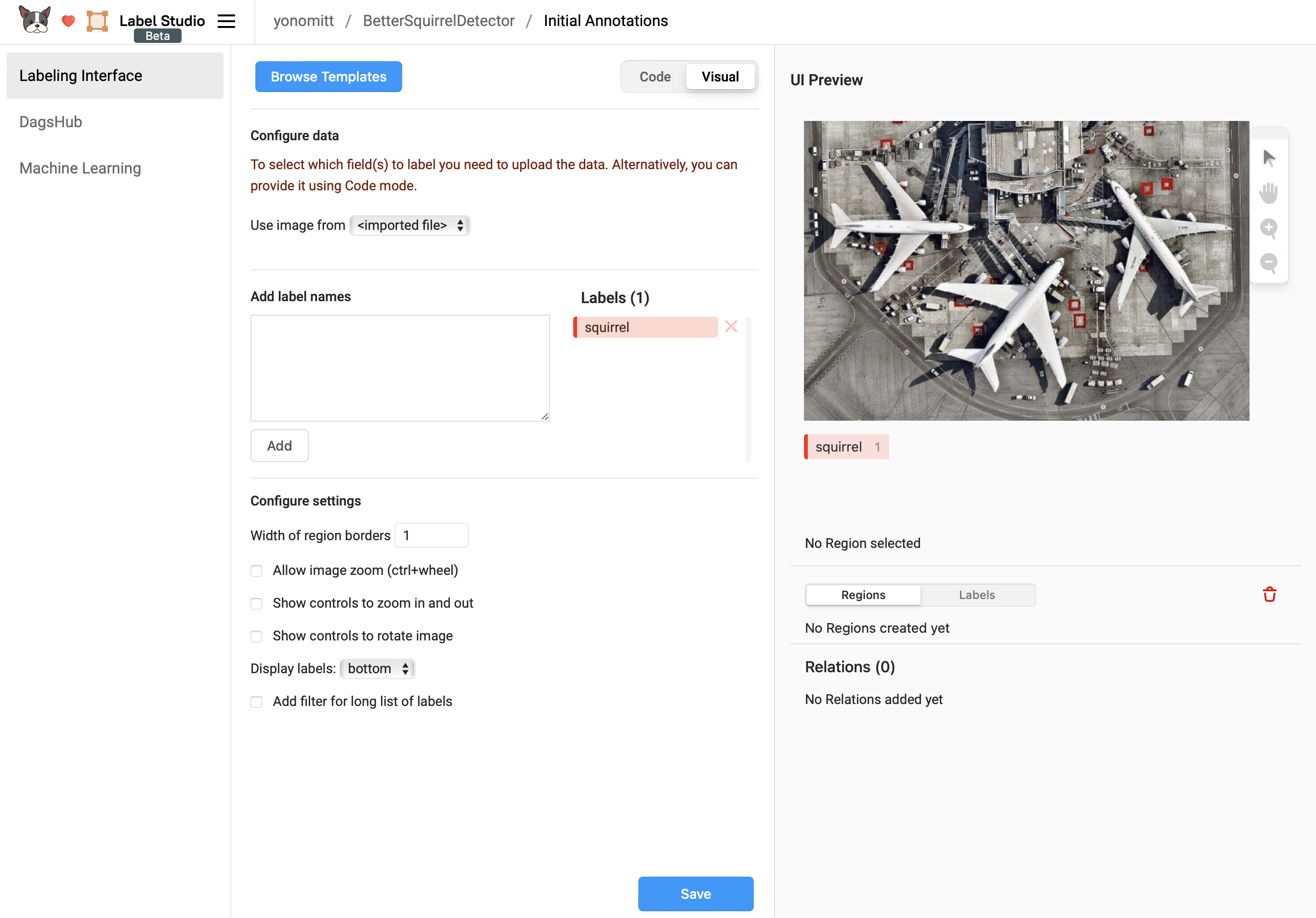Enable Allow image zoom checkbox
The height and width of the screenshot is (918, 1316).
point(256,571)
